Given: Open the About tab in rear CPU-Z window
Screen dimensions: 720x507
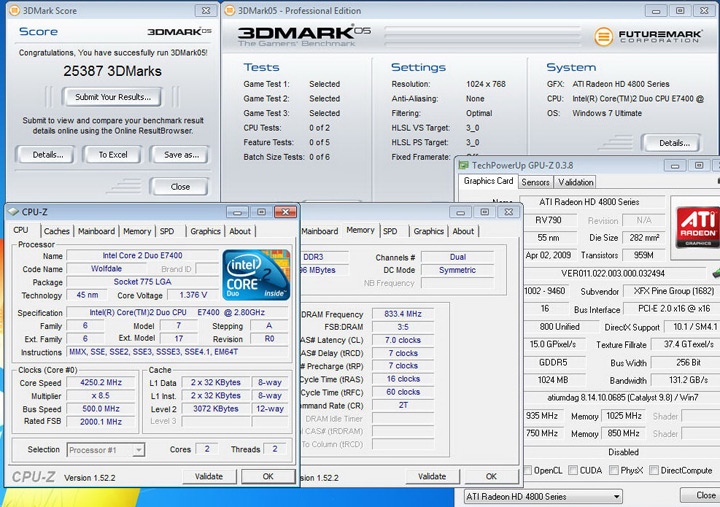Looking at the screenshot, I should tap(463, 231).
